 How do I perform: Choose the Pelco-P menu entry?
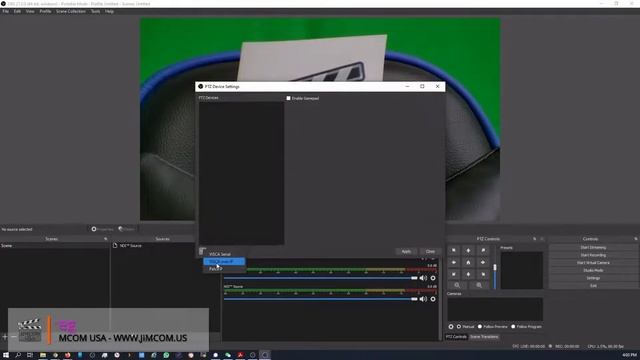pyautogui.click(x=224, y=269)
